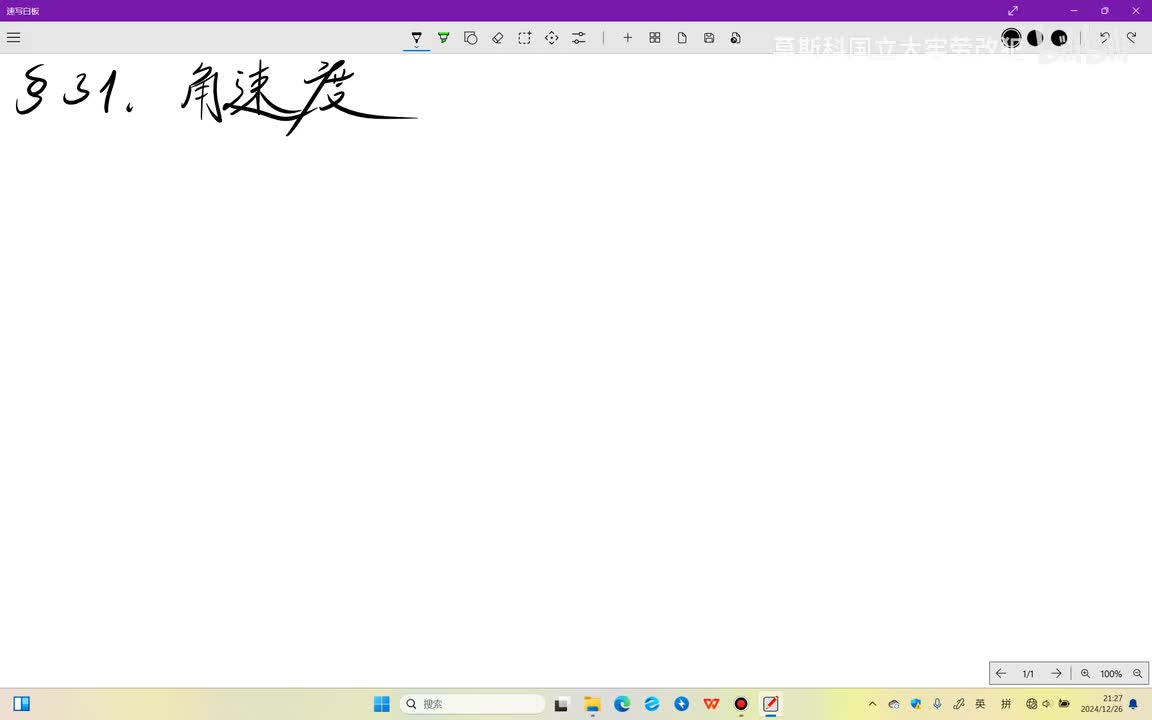The image size is (1152, 720).
Task: Switch to the whiteboard app taskbar icon
Action: tap(771, 704)
